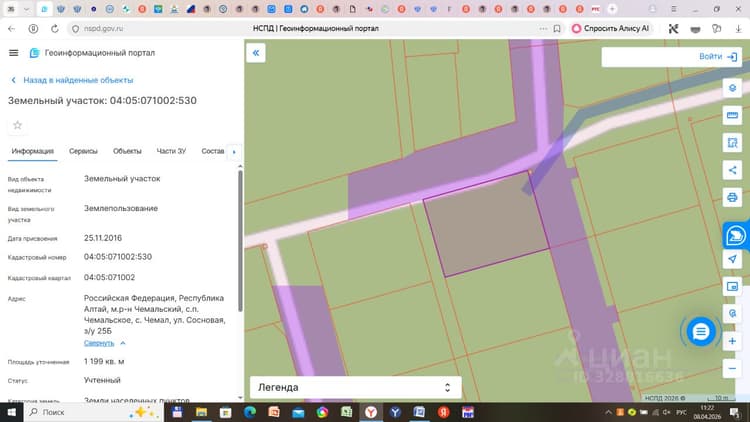Zoom in the map with plus
This screenshot has width=750, height=422.
732,341
